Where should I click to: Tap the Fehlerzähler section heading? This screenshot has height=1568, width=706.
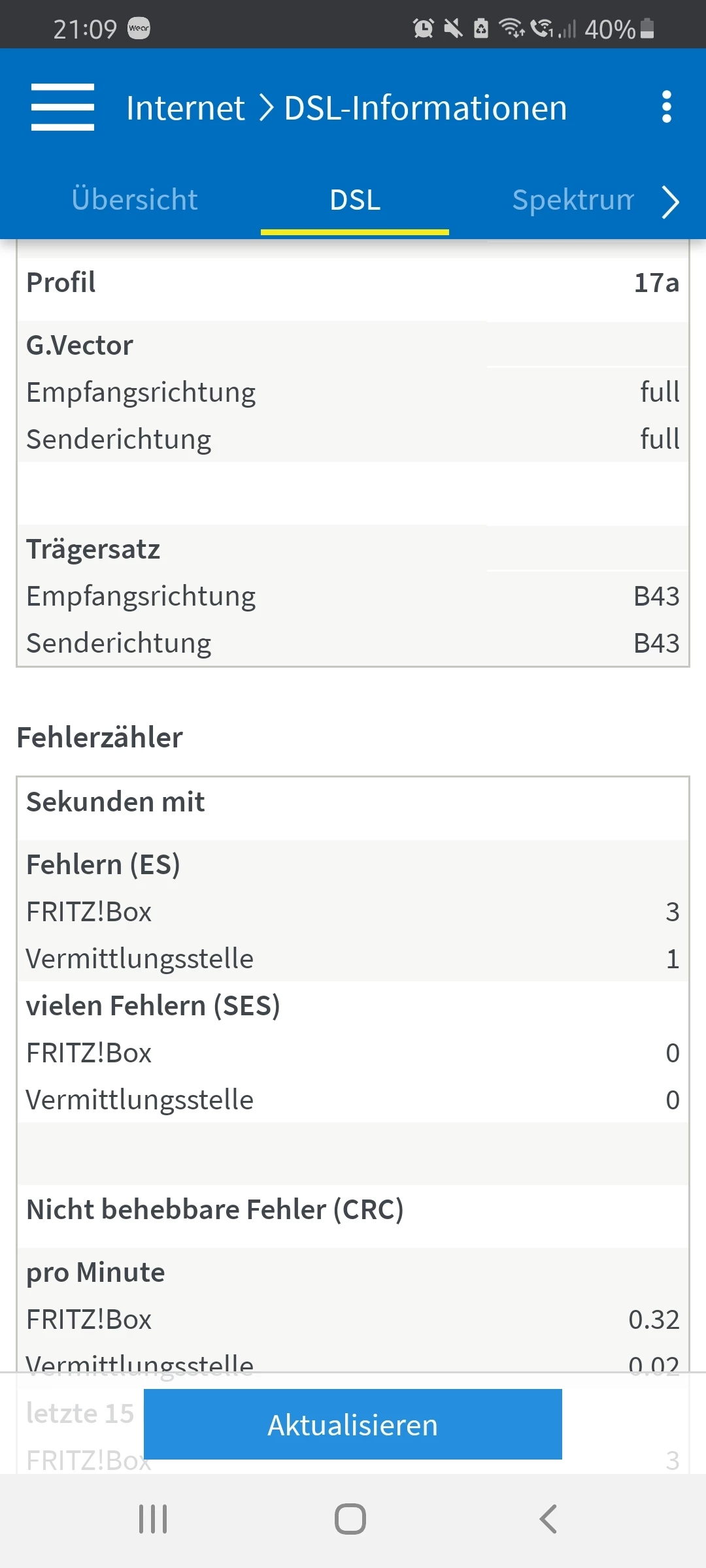tap(100, 738)
